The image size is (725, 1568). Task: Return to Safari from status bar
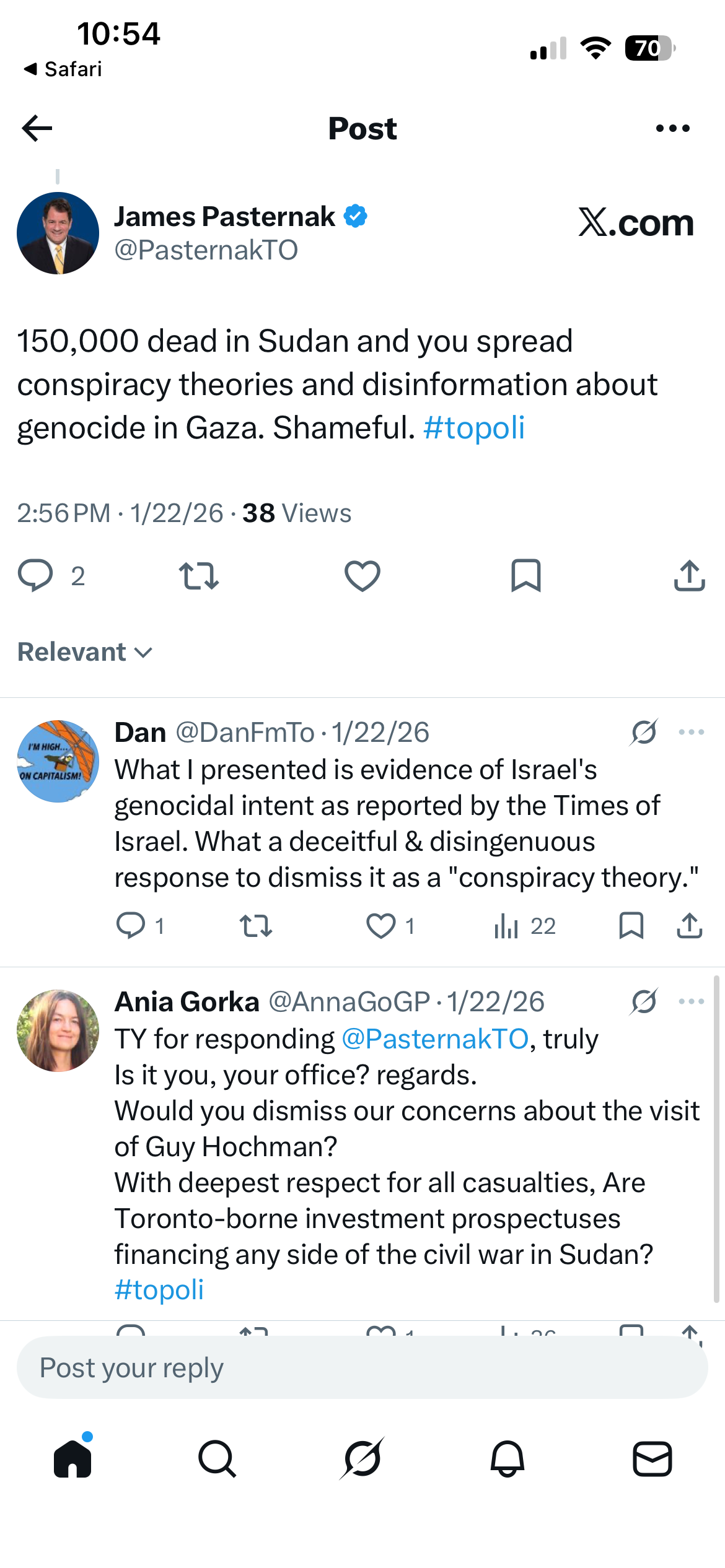63,69
